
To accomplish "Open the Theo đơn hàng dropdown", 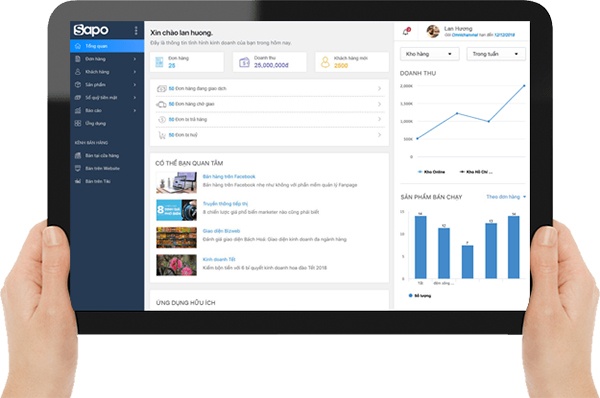I will [506, 197].
